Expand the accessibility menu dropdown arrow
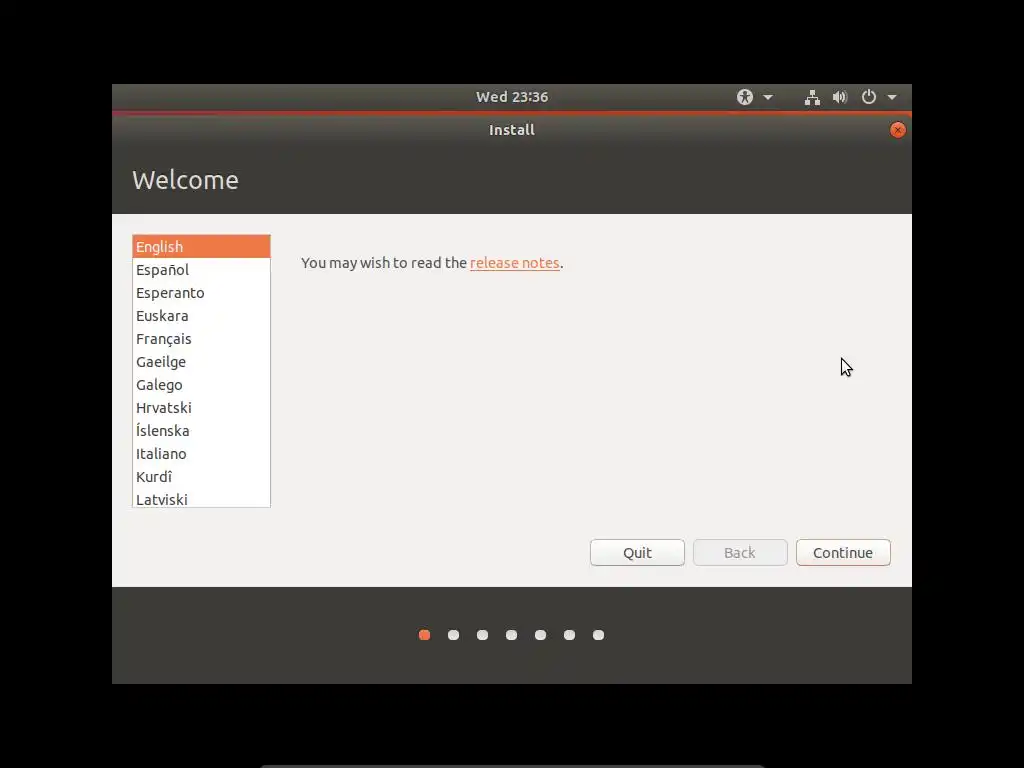 point(768,97)
